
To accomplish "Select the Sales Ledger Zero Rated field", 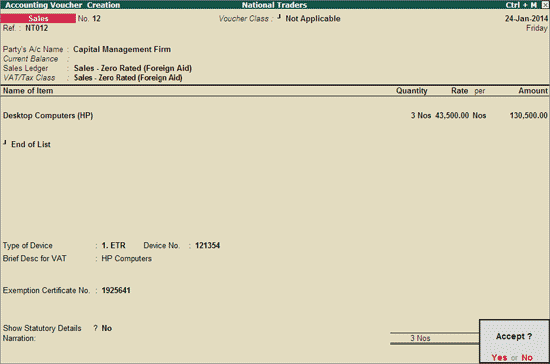I will point(133,68).
